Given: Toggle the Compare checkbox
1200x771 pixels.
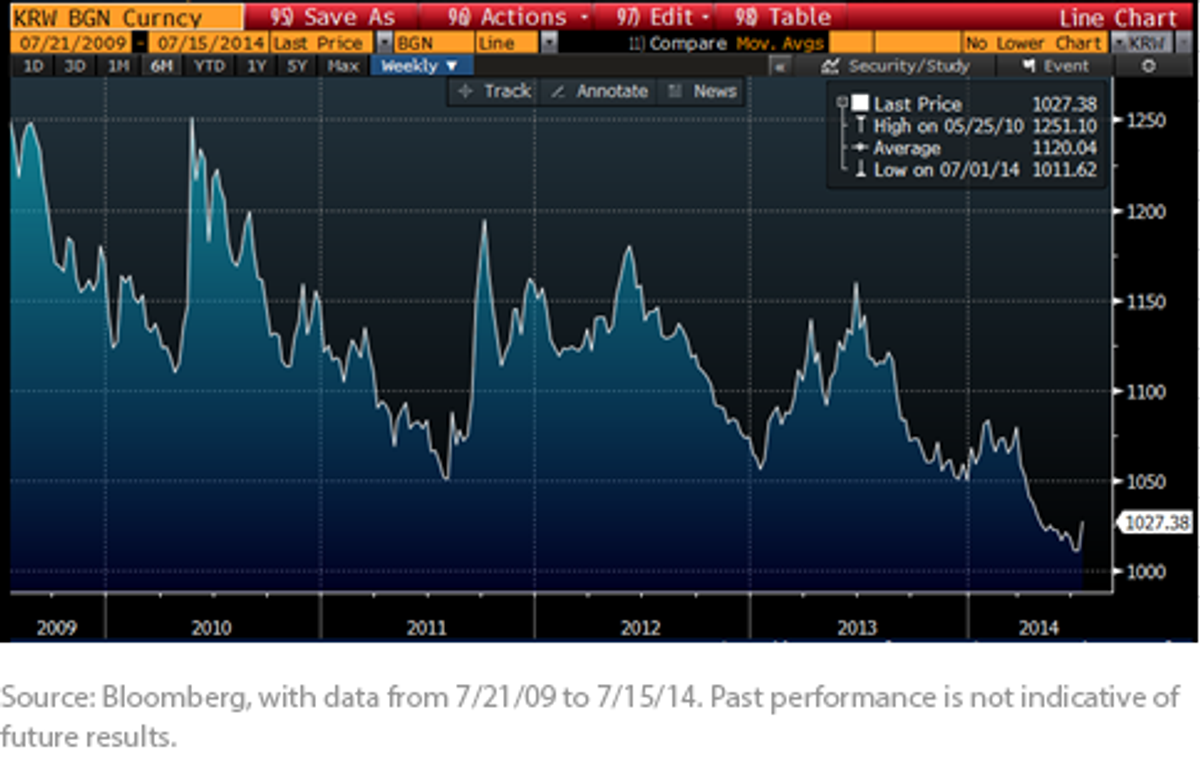Looking at the screenshot, I should point(636,44).
